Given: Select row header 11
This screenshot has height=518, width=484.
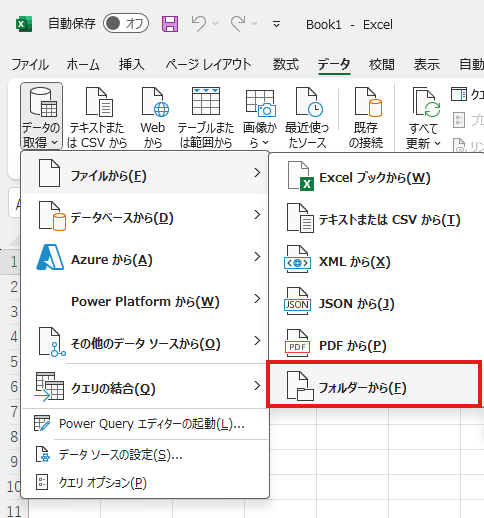Looking at the screenshot, I should pos(14,511).
